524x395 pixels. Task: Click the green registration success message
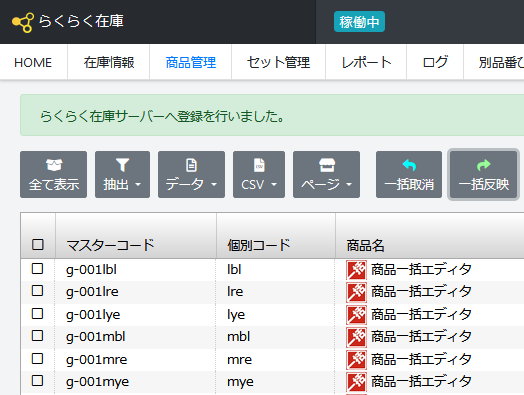point(272,115)
